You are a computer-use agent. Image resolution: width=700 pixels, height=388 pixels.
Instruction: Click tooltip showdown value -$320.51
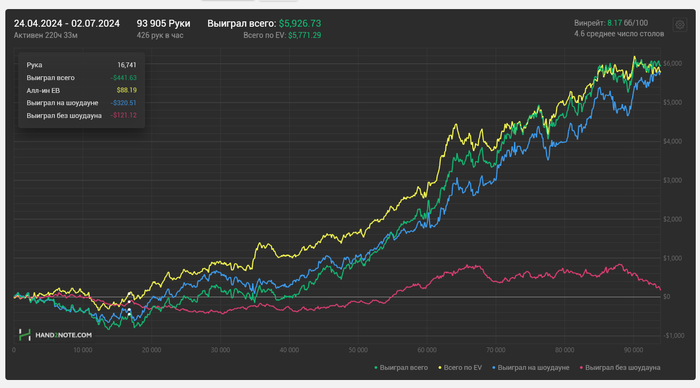[124, 103]
